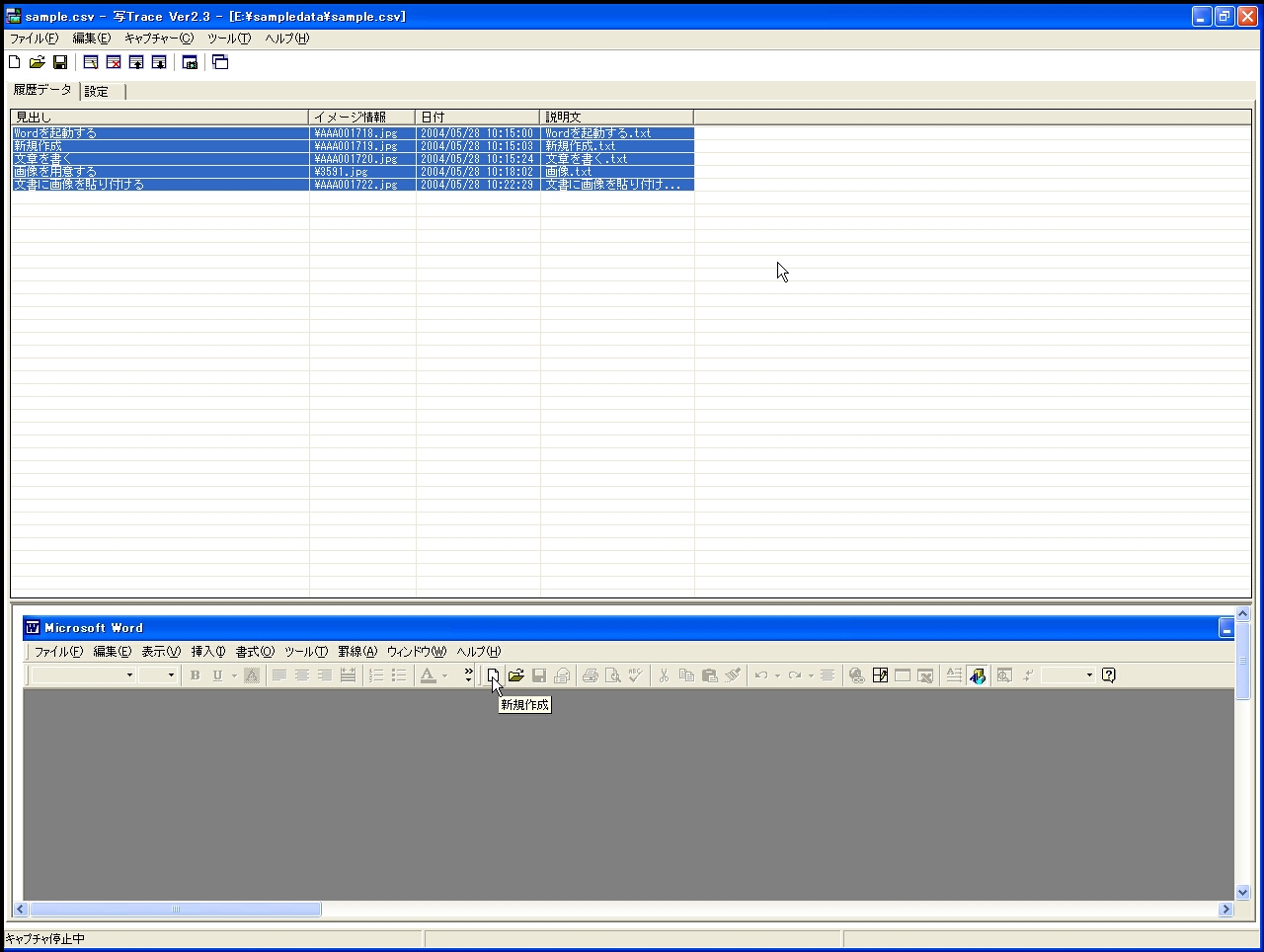Select the Wordを起動する row

point(353,133)
